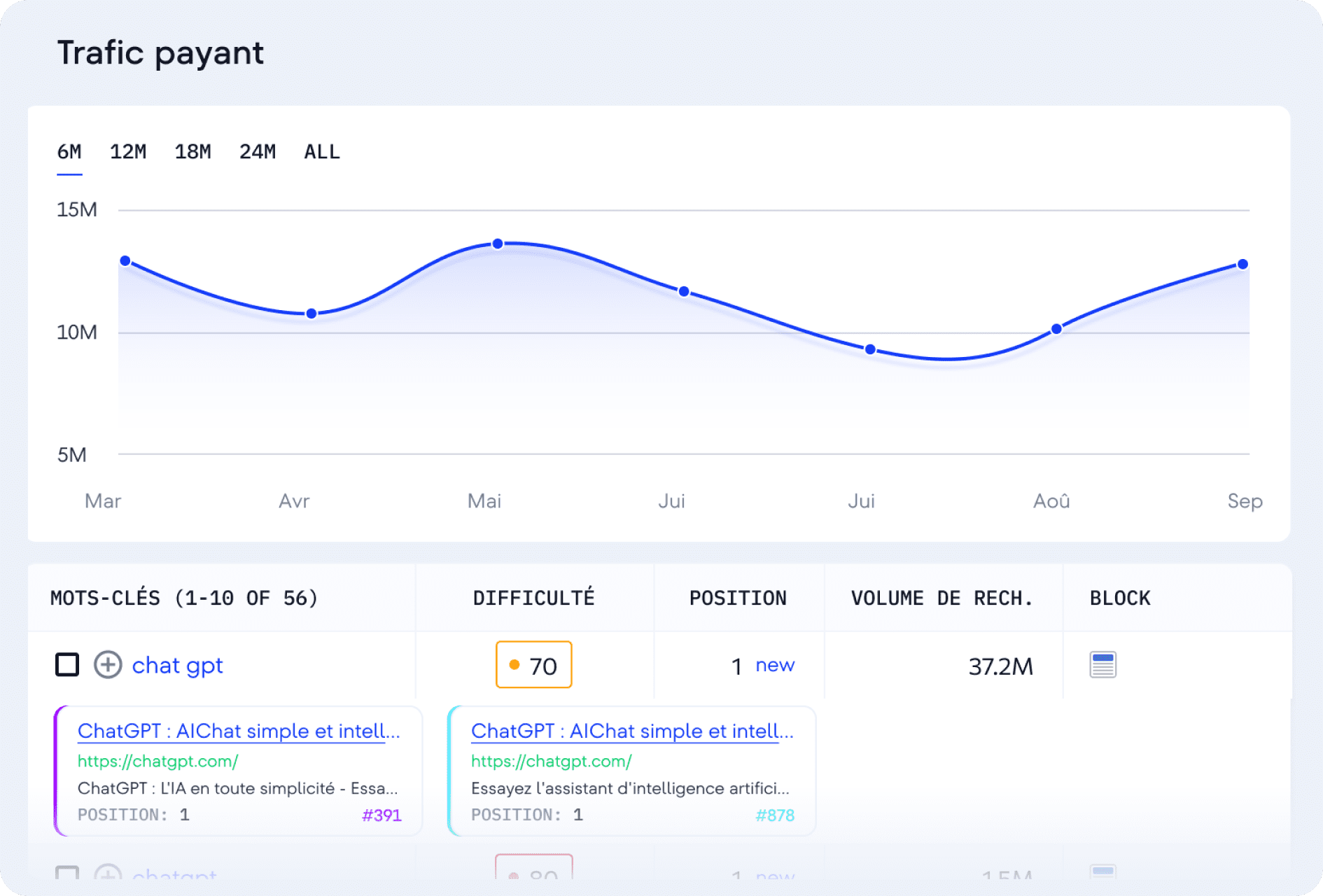The height and width of the screenshot is (896, 1323).
Task: Click the plus icon next to chat gpt
Action: coord(108,664)
